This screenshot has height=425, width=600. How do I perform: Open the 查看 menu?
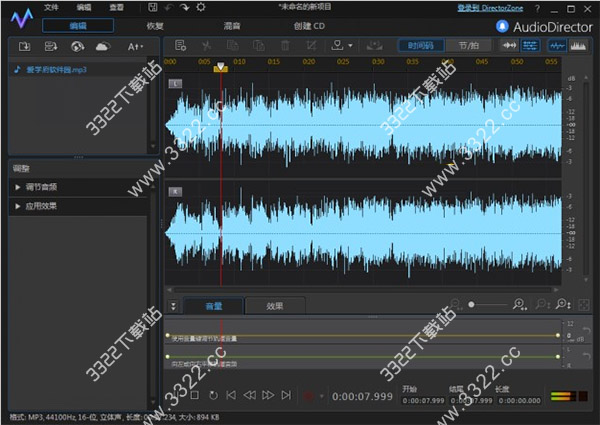116,7
